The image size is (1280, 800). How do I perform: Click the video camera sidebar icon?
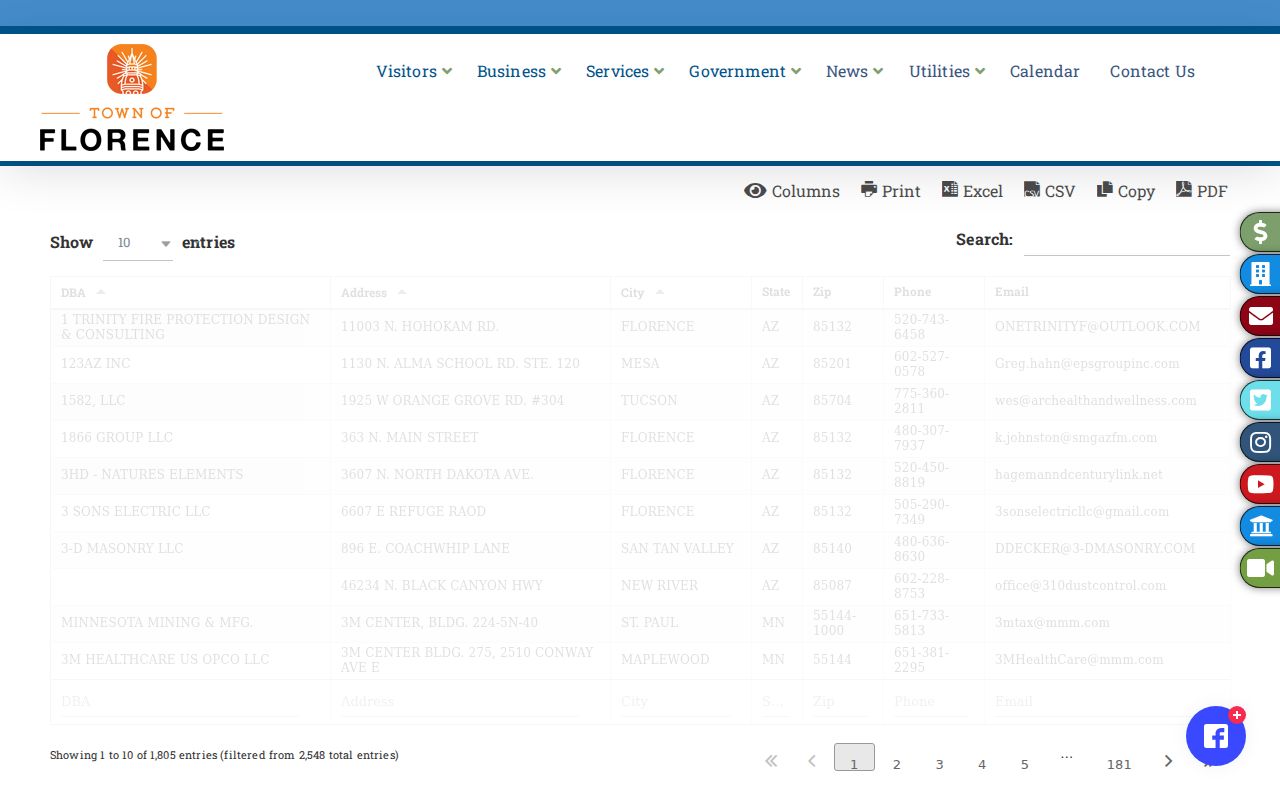pyautogui.click(x=1260, y=568)
